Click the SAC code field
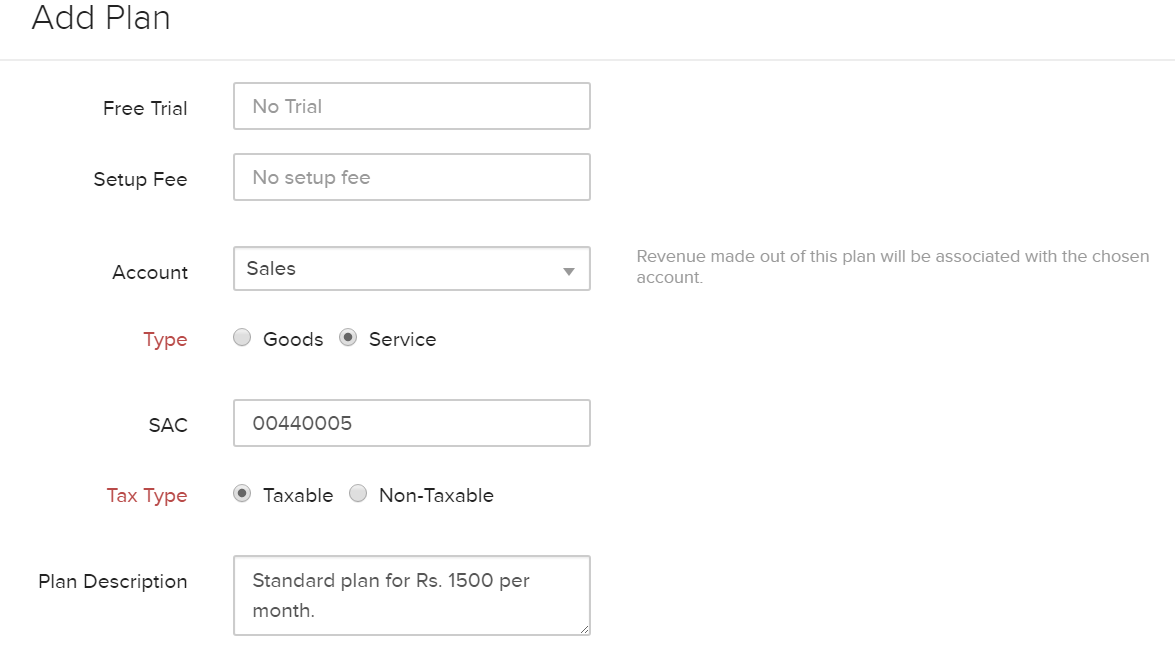 411,423
